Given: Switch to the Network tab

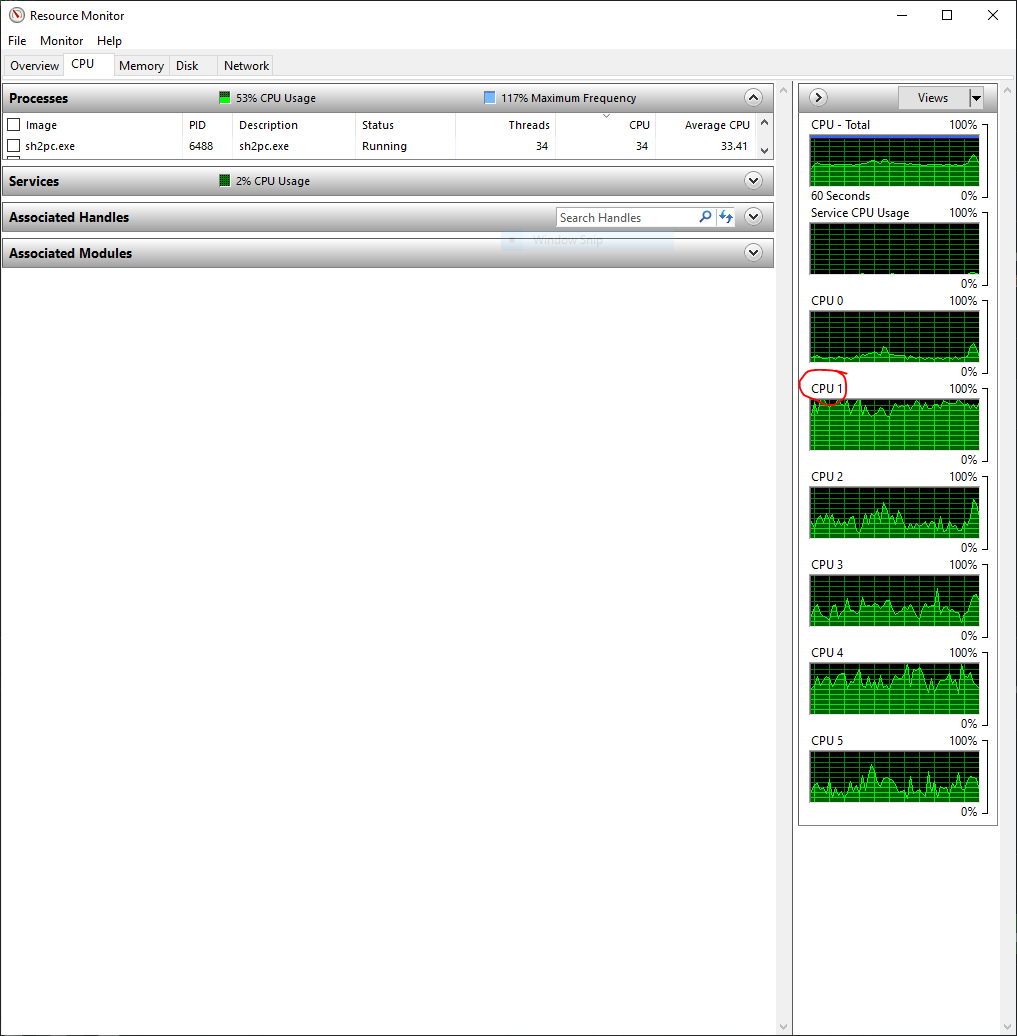Looking at the screenshot, I should coord(246,65).
